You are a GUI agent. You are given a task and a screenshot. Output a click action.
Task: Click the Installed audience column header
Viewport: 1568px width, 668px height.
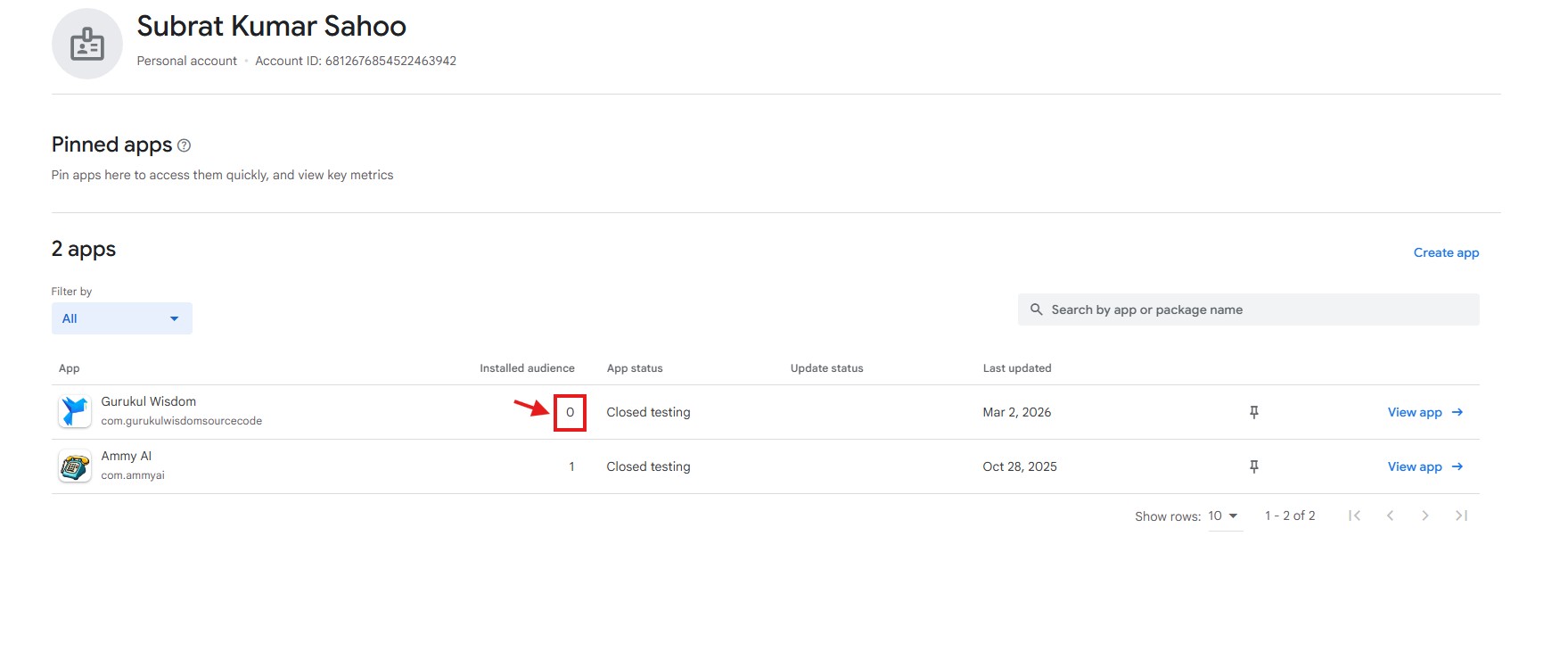[x=527, y=368]
